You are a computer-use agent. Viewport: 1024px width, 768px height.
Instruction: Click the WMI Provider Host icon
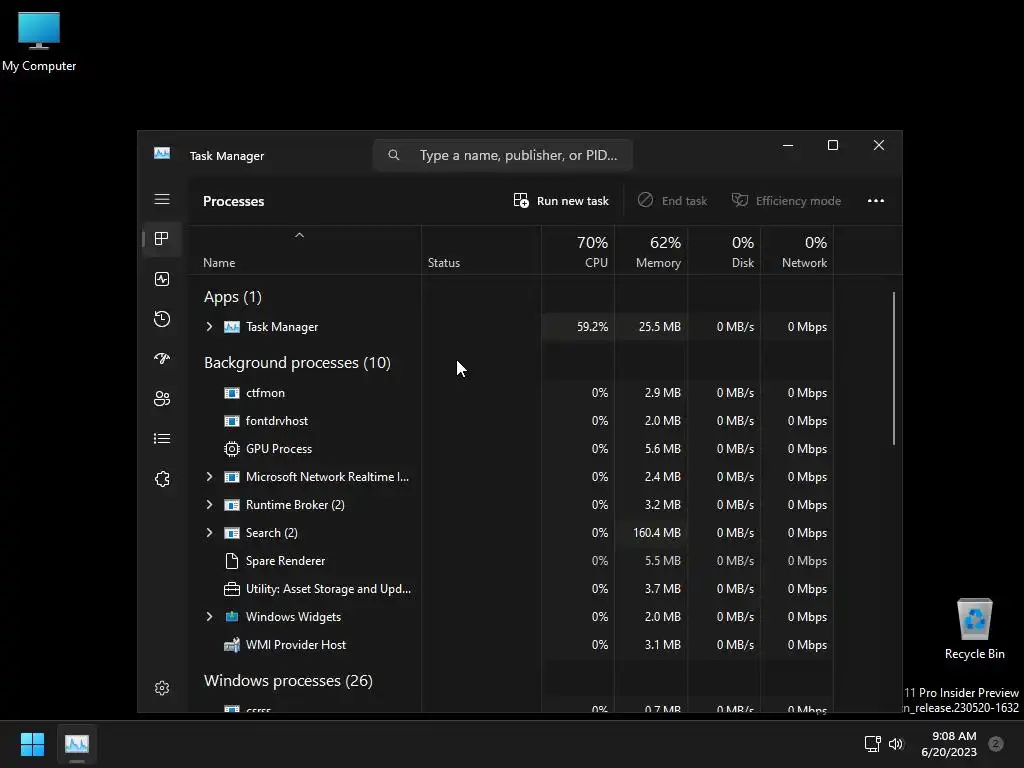tap(232, 645)
